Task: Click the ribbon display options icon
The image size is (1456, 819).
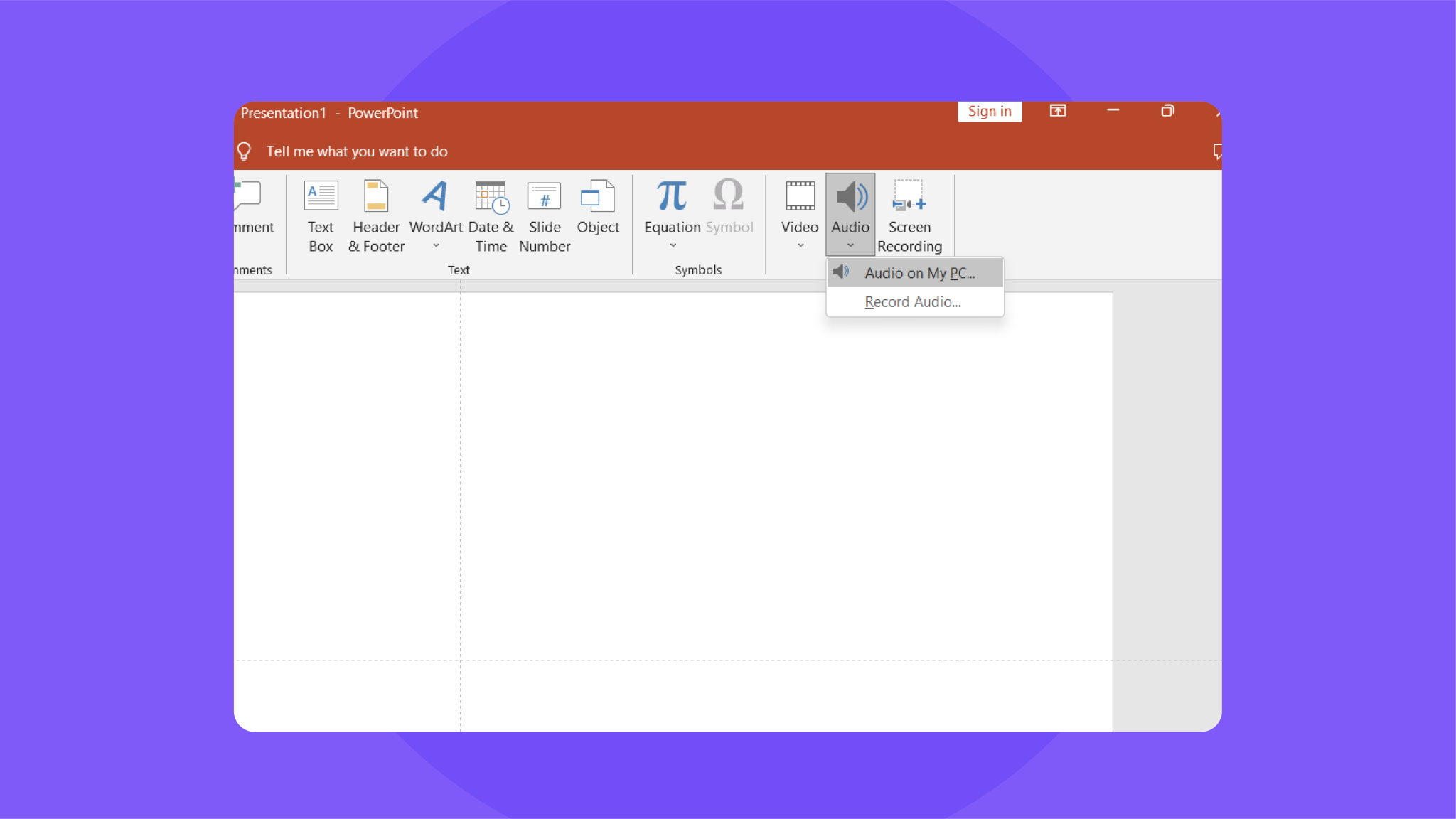Action: coord(1059,111)
